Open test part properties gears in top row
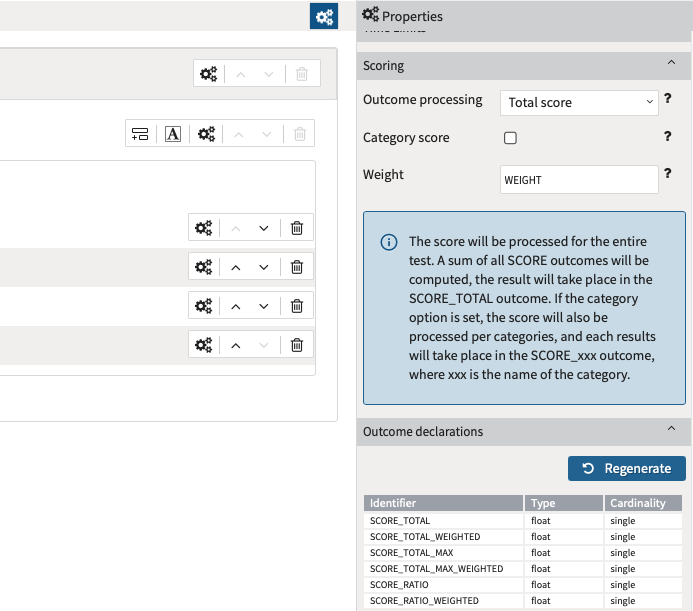The height and width of the screenshot is (611, 693). (x=208, y=74)
